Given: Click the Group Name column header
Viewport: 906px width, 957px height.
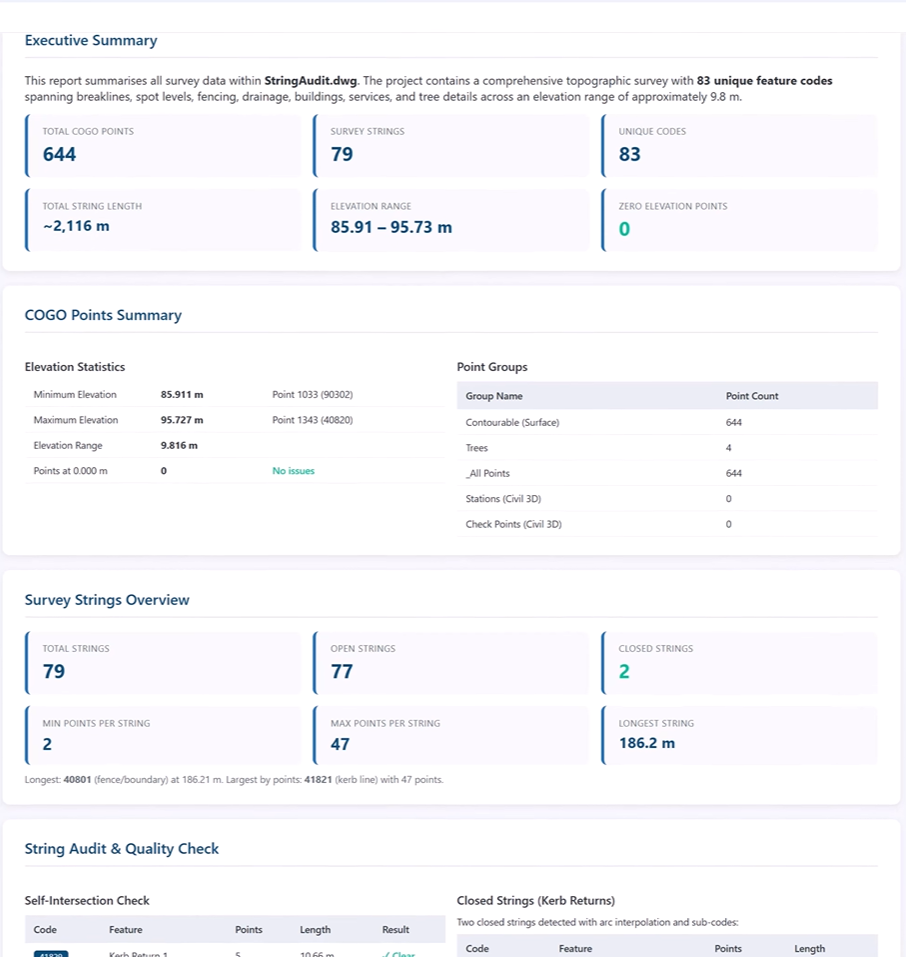Looking at the screenshot, I should [x=494, y=396].
